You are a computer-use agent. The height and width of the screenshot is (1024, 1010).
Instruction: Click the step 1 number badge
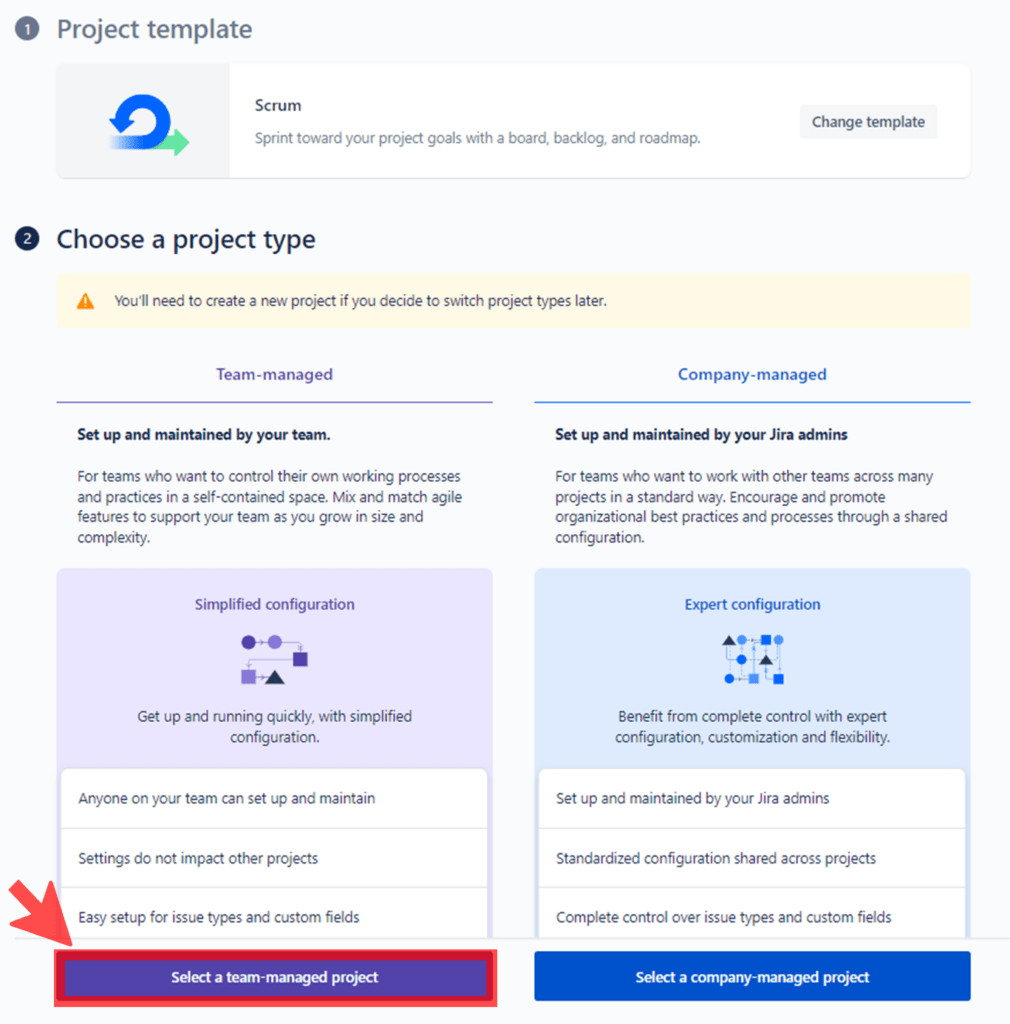point(28,29)
